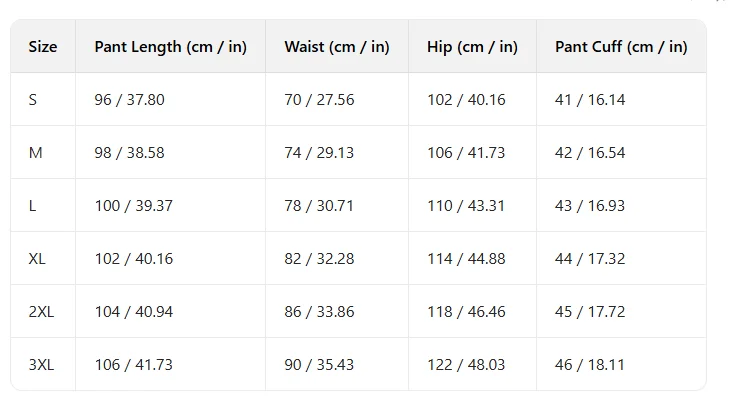Select the L size row label
Image resolution: width=733 pixels, height=409 pixels.
tap(32, 206)
